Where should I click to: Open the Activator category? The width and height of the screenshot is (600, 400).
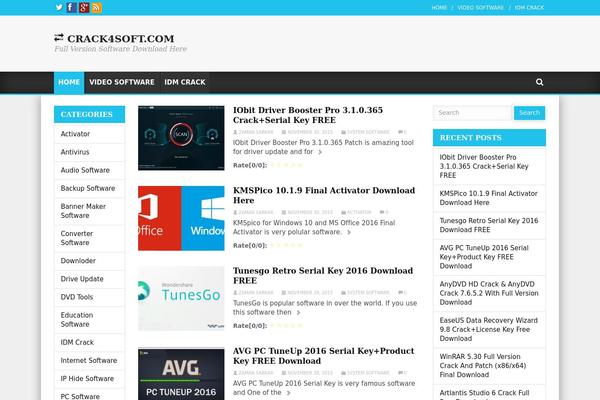(x=75, y=134)
